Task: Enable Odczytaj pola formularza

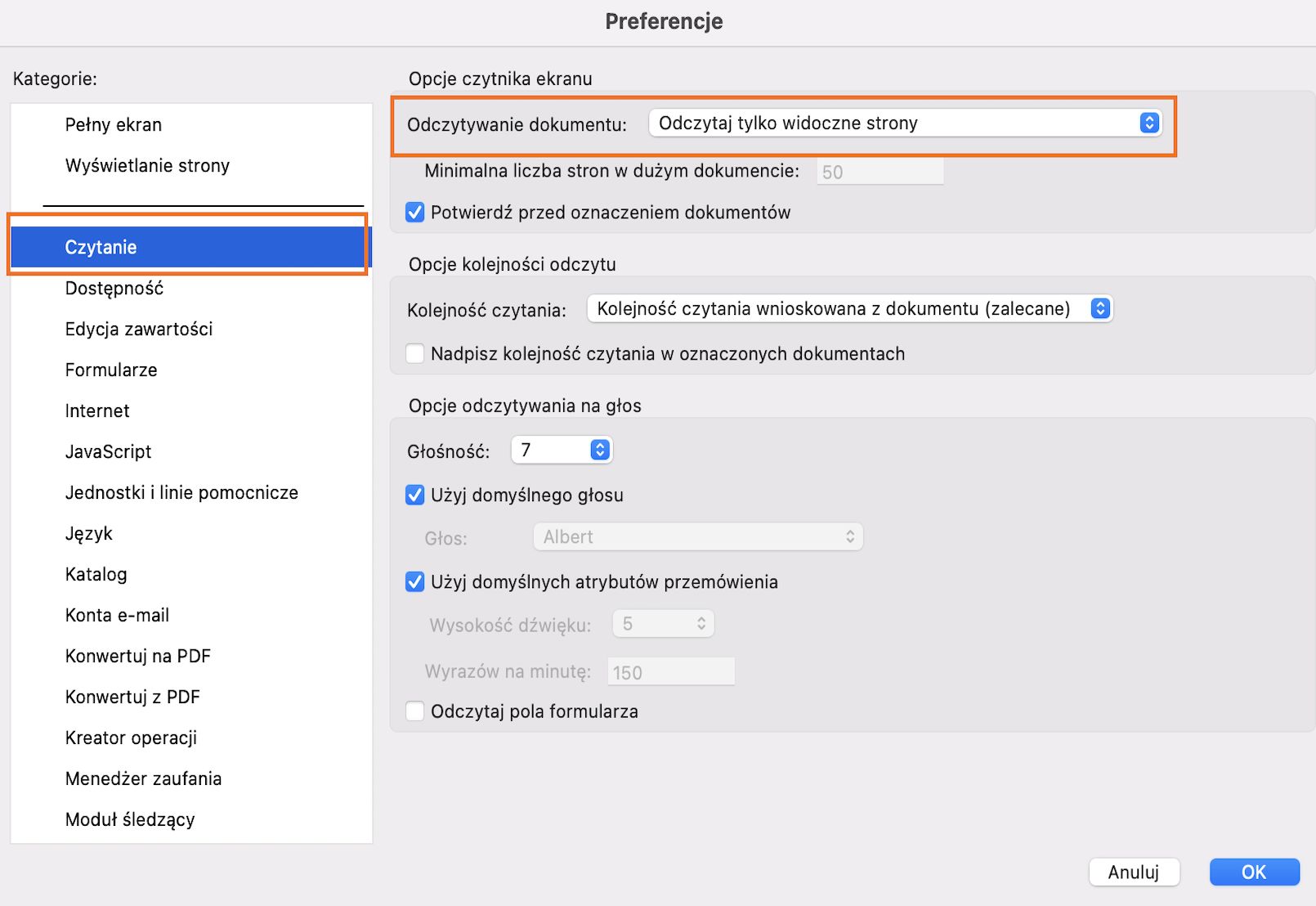Action: pyautogui.click(x=414, y=711)
